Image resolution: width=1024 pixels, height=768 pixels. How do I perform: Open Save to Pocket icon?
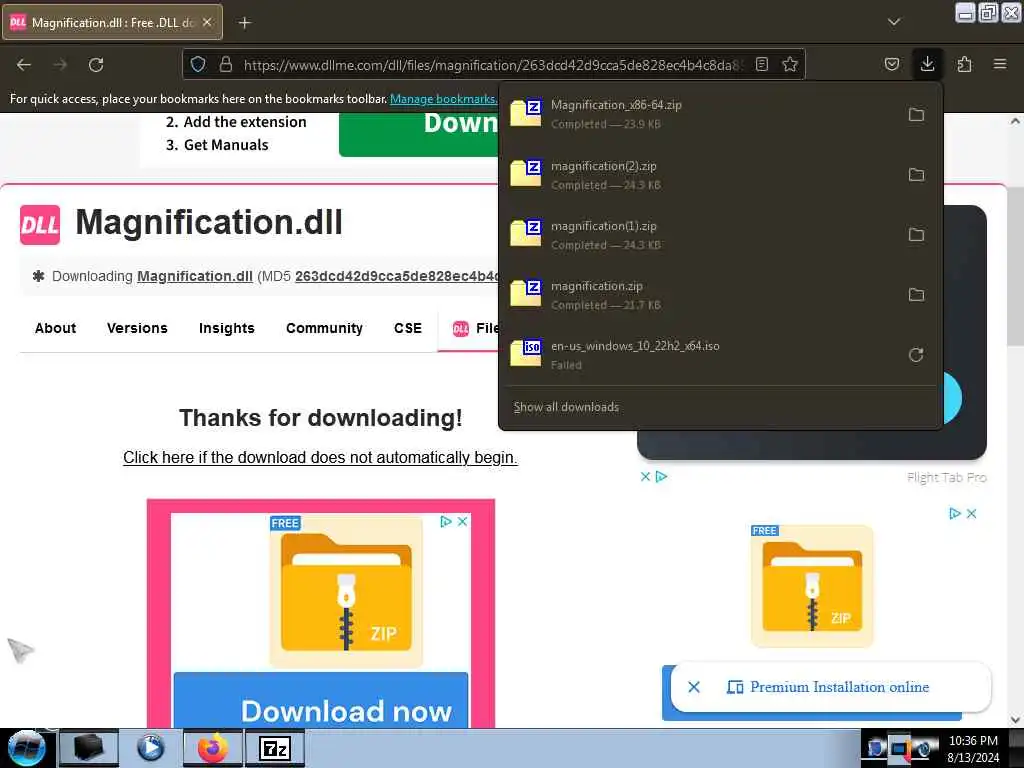tap(891, 64)
